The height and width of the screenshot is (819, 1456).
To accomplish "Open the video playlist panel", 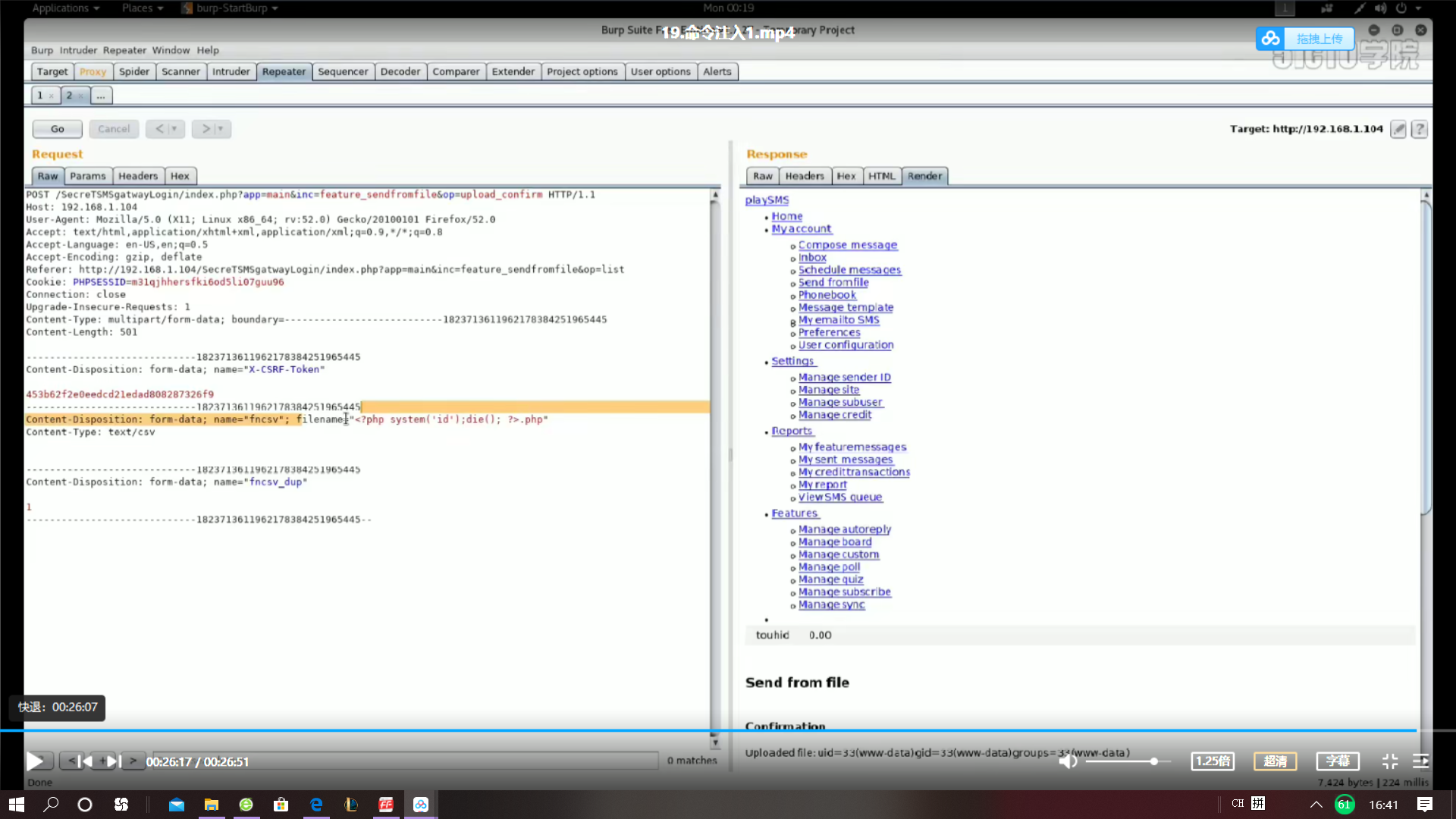I will (x=1421, y=761).
